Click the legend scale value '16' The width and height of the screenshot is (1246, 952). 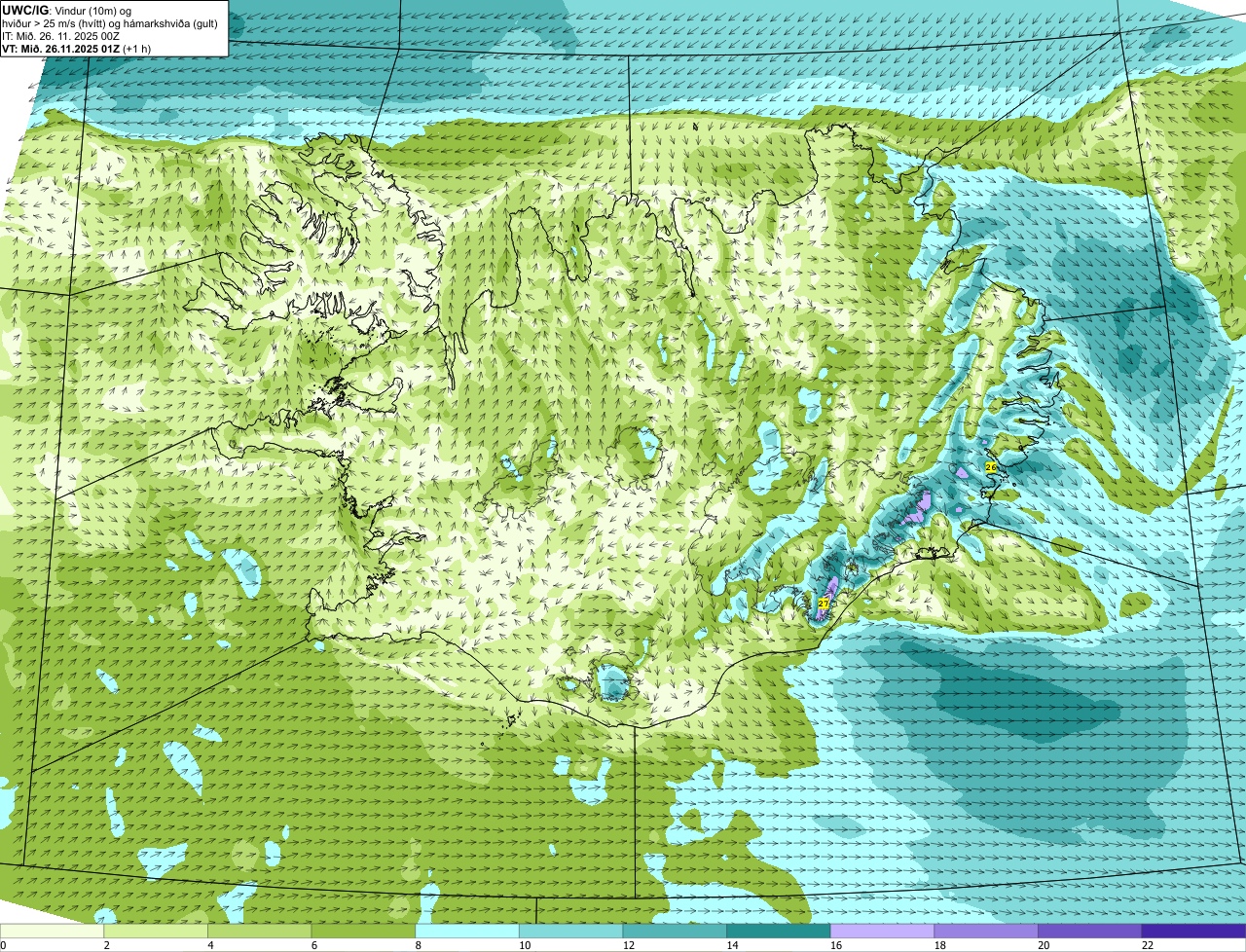coord(836,945)
